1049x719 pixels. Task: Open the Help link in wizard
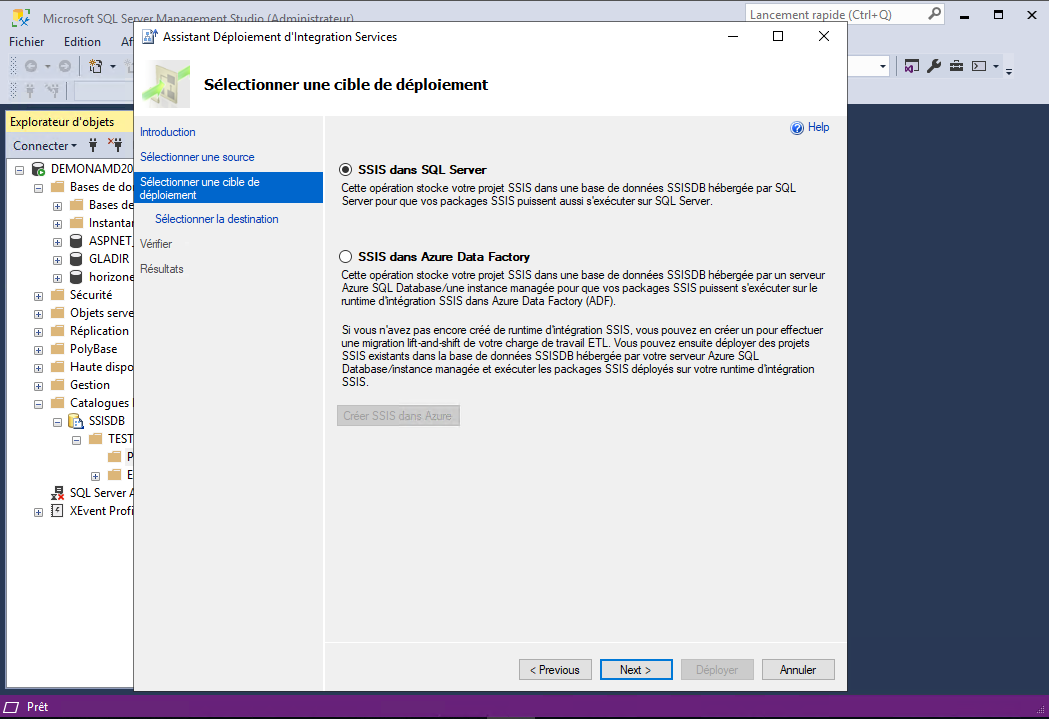tap(818, 127)
